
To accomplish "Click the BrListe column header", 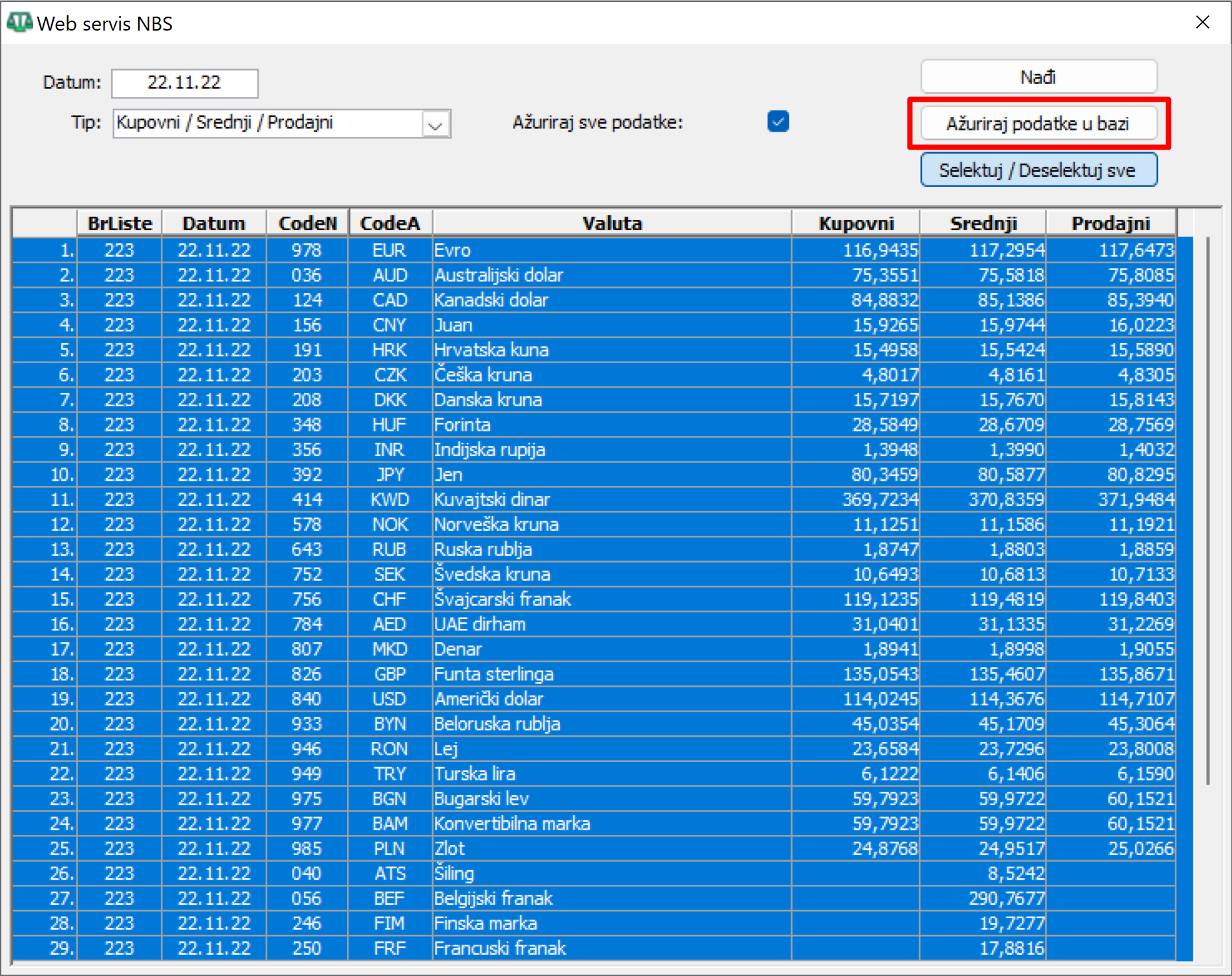I will point(120,223).
